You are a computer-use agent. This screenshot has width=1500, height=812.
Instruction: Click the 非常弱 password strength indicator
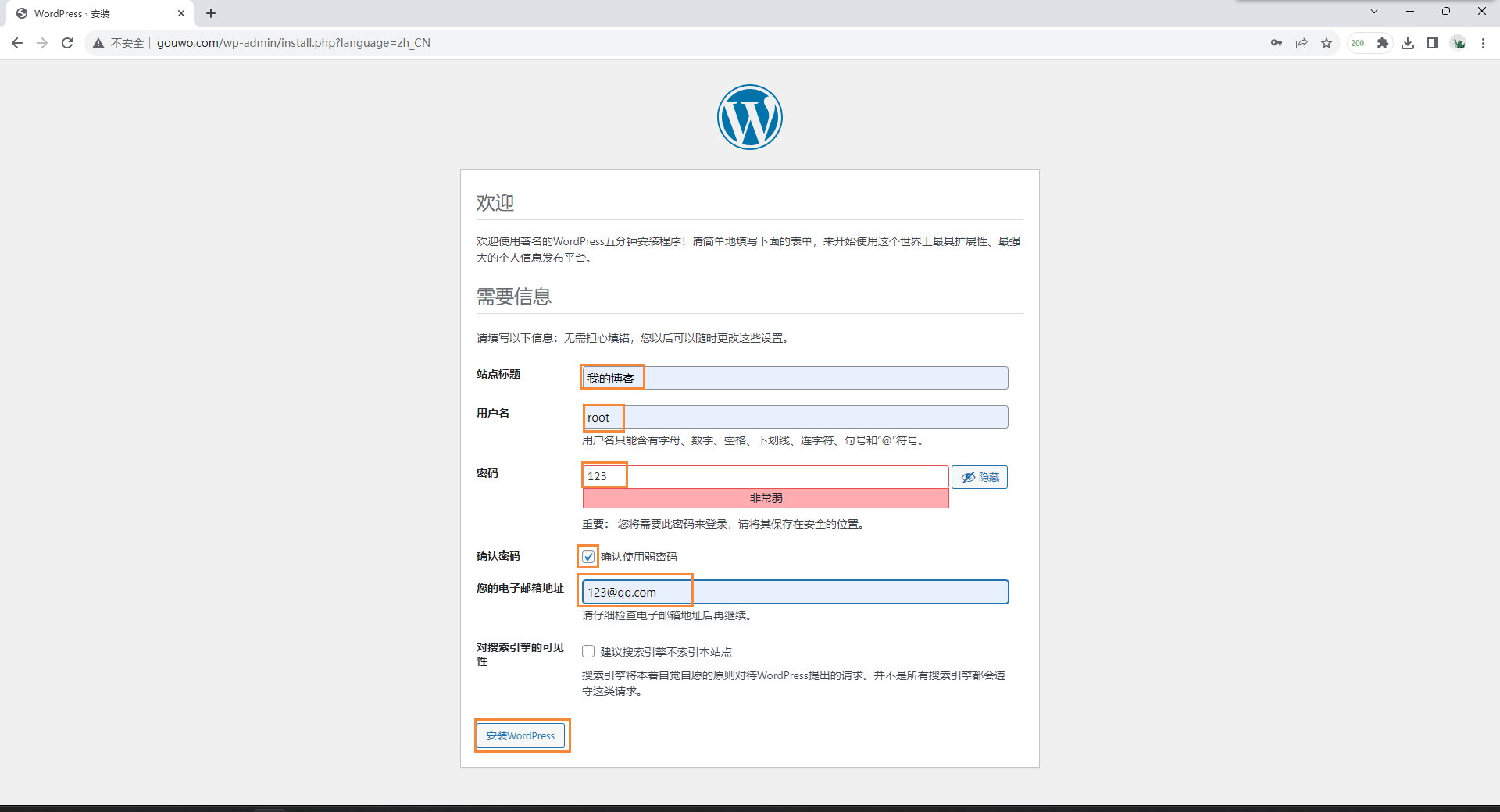pos(766,498)
